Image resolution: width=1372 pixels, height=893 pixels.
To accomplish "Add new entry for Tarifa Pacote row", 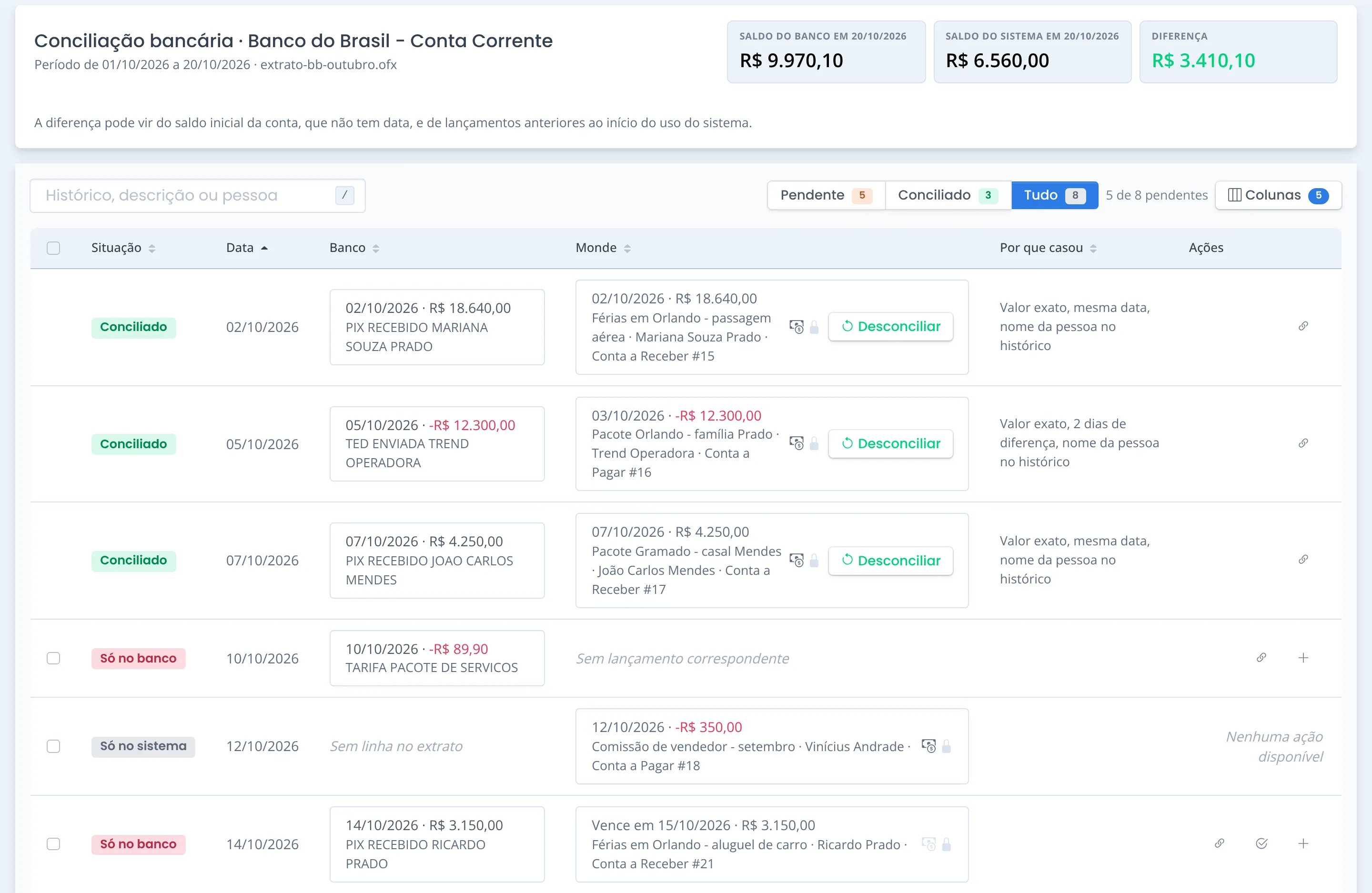I will point(1303,658).
